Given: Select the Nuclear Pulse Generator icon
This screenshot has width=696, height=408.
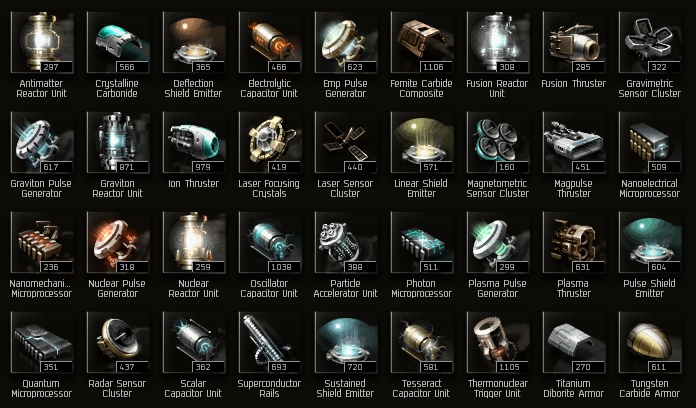Looking at the screenshot, I should coord(118,242).
